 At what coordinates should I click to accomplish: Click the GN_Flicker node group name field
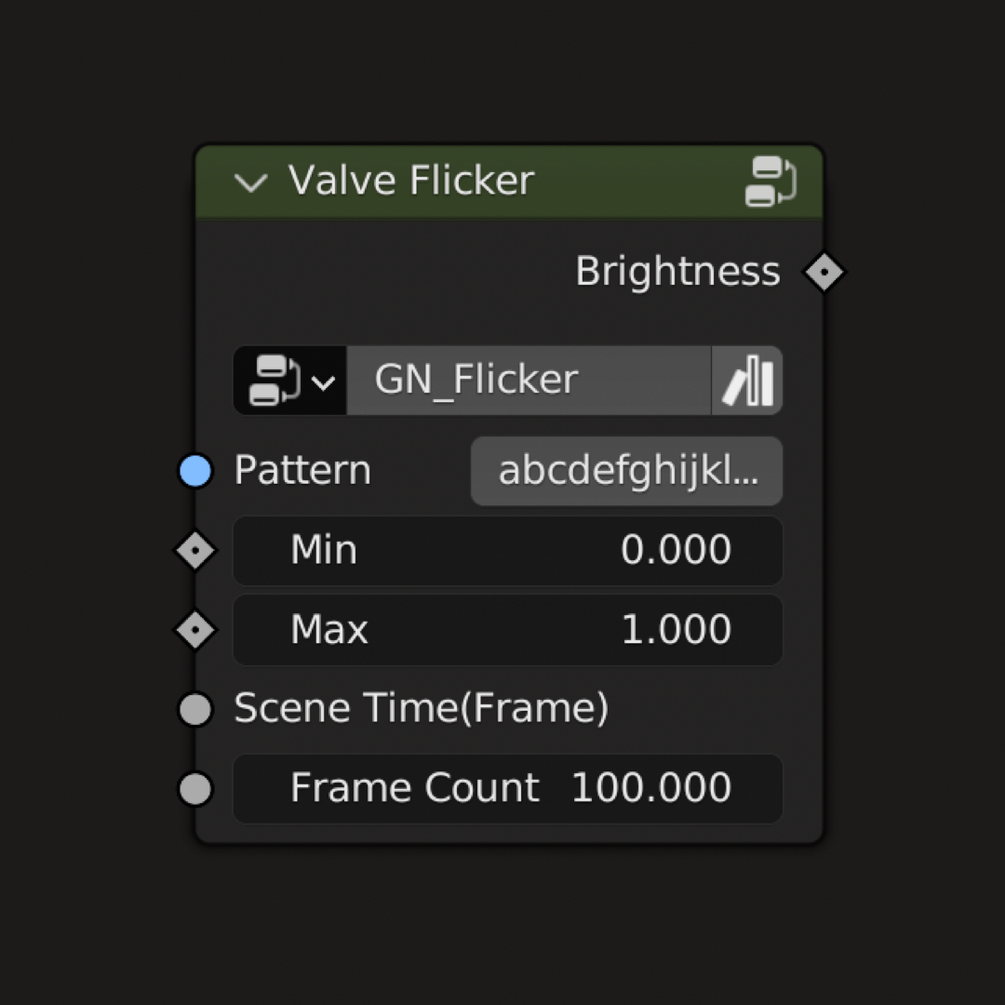click(x=528, y=381)
